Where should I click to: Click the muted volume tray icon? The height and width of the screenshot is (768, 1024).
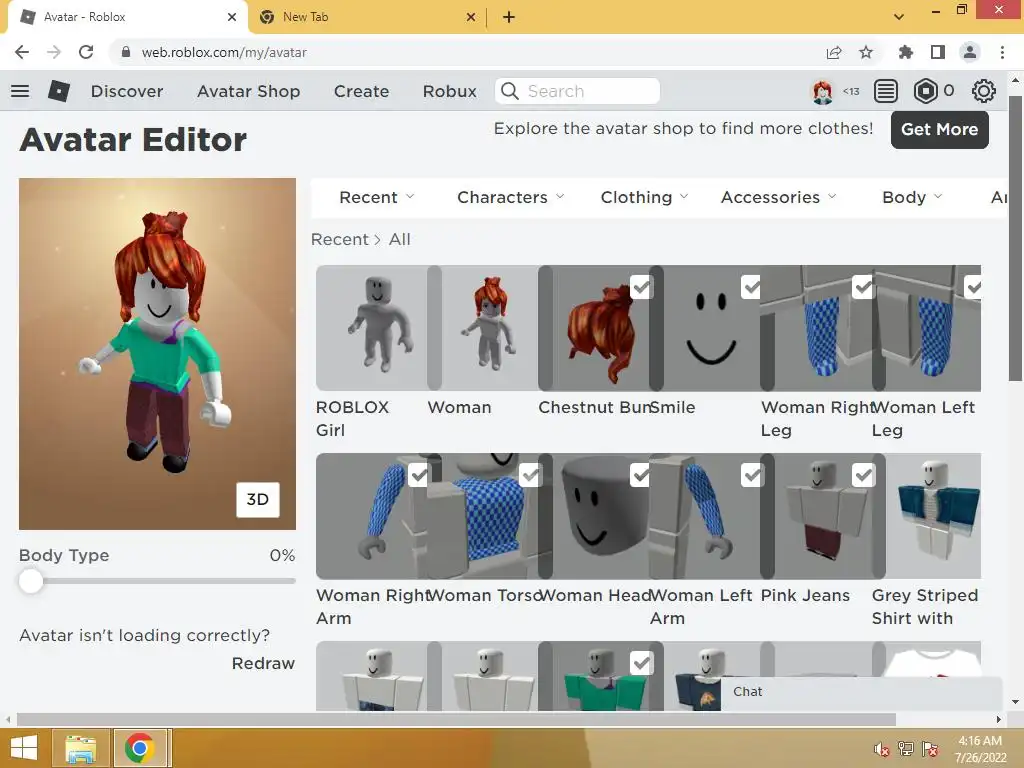[x=881, y=749]
